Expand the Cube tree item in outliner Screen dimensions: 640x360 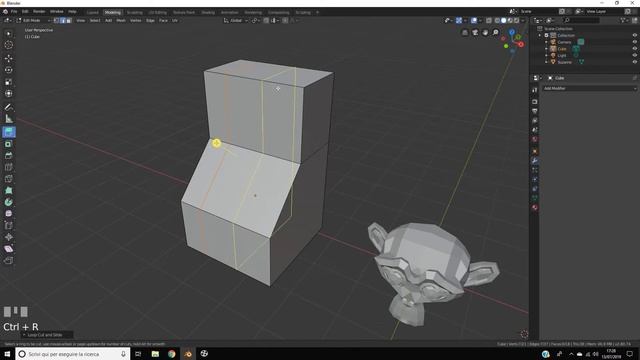tap(546, 49)
